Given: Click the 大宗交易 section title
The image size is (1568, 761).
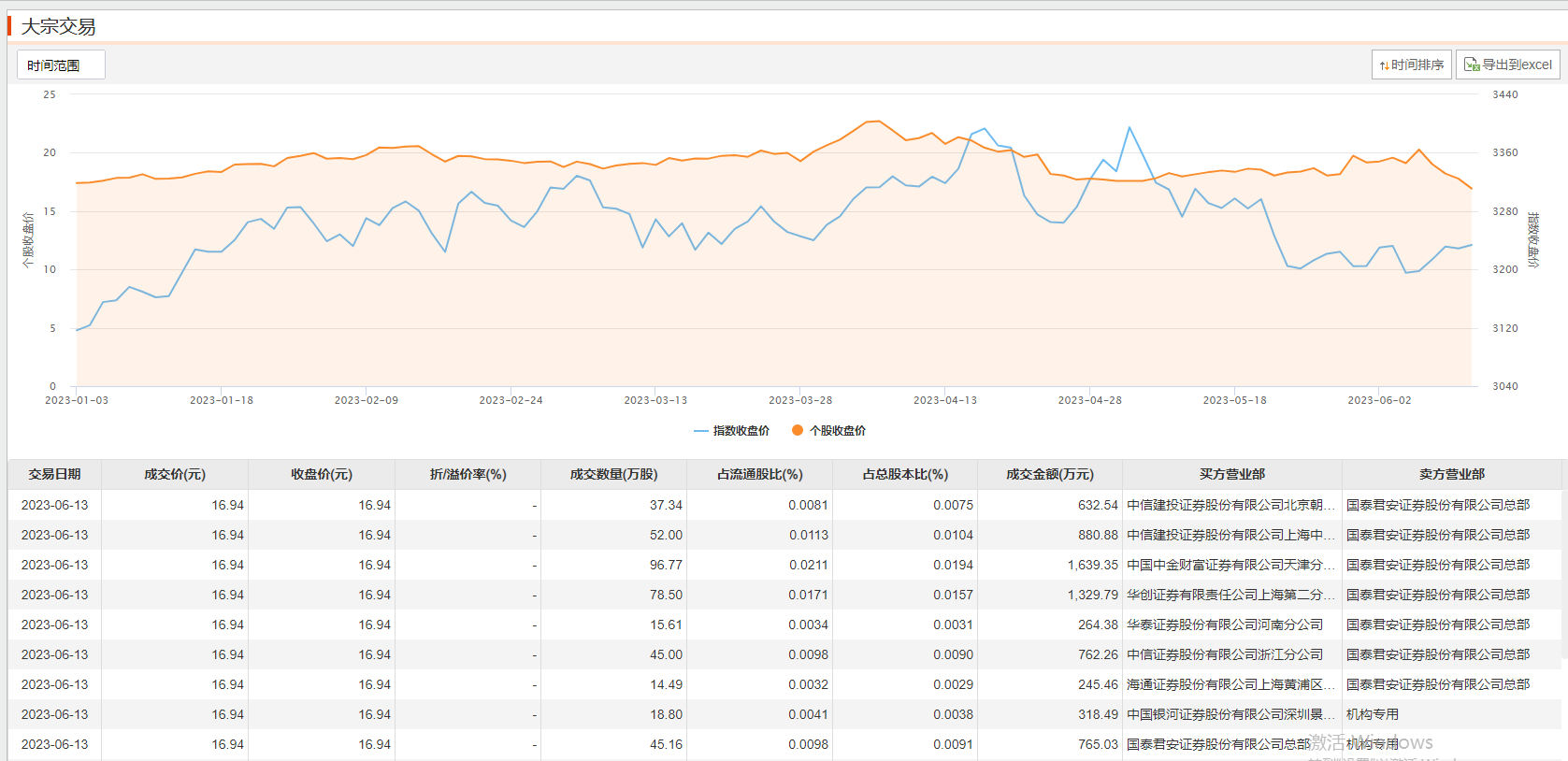Looking at the screenshot, I should coord(58,26).
